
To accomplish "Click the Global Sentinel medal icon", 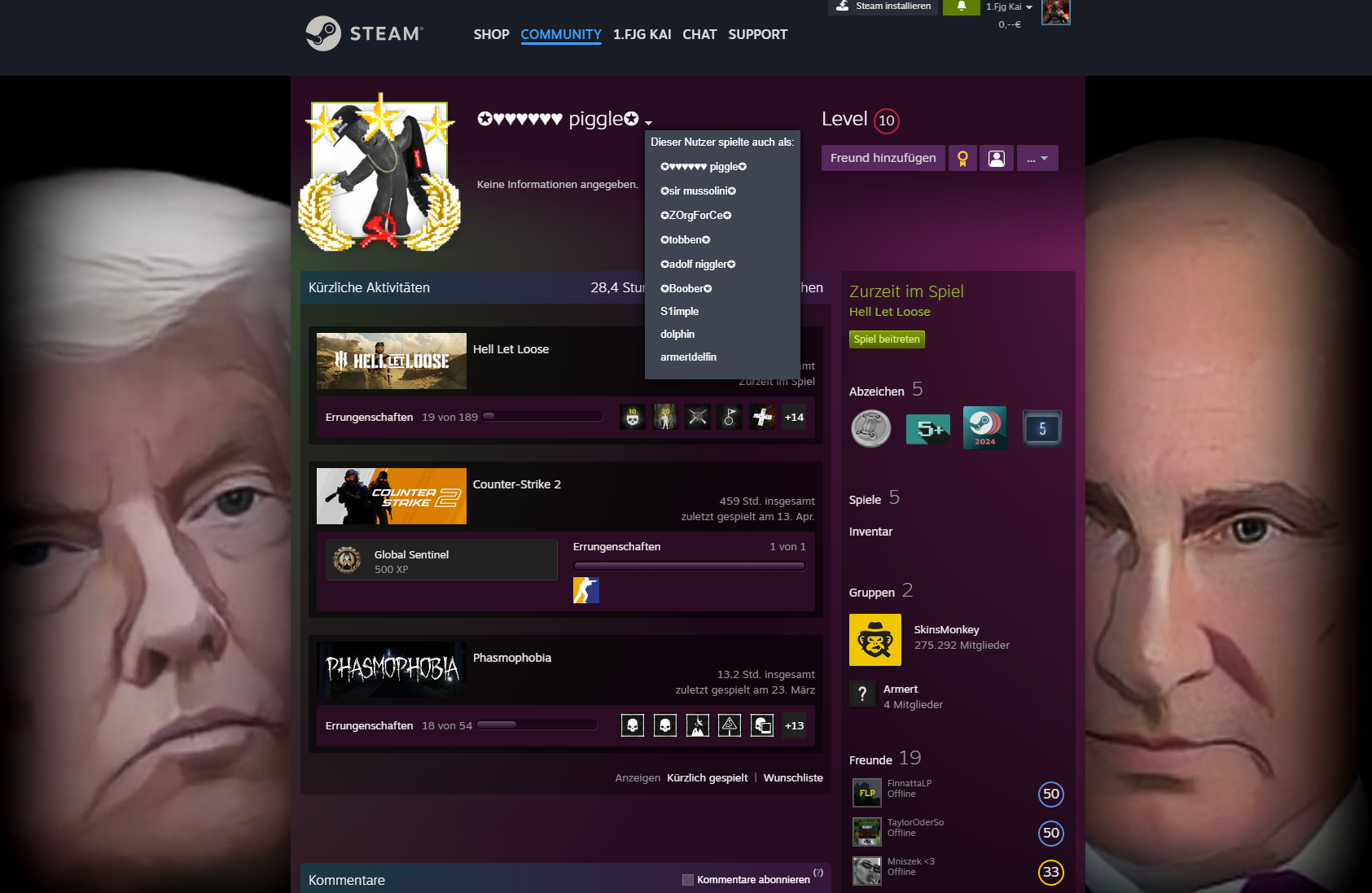I will point(347,560).
